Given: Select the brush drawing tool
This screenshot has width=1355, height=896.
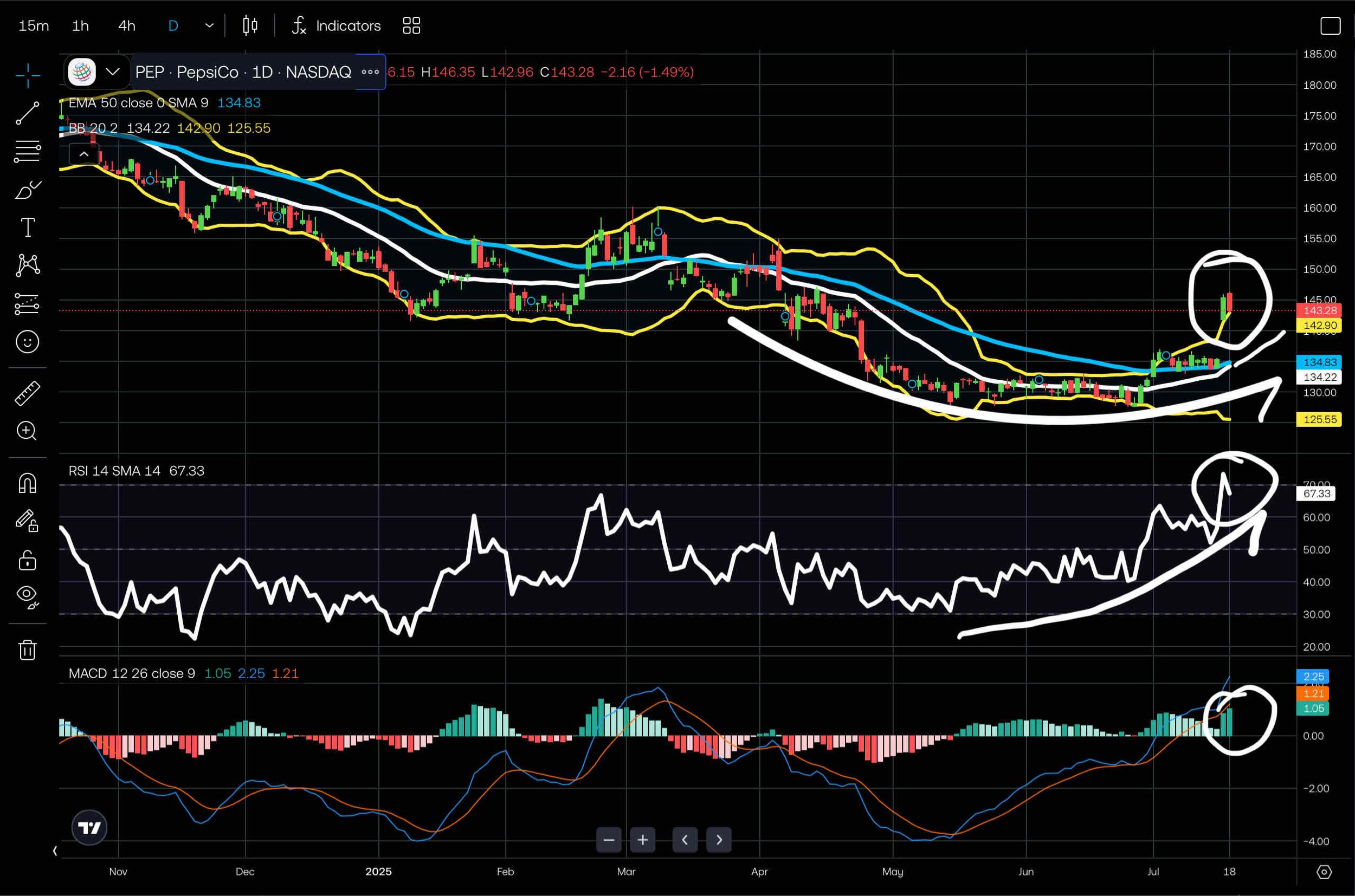Looking at the screenshot, I should (x=28, y=189).
